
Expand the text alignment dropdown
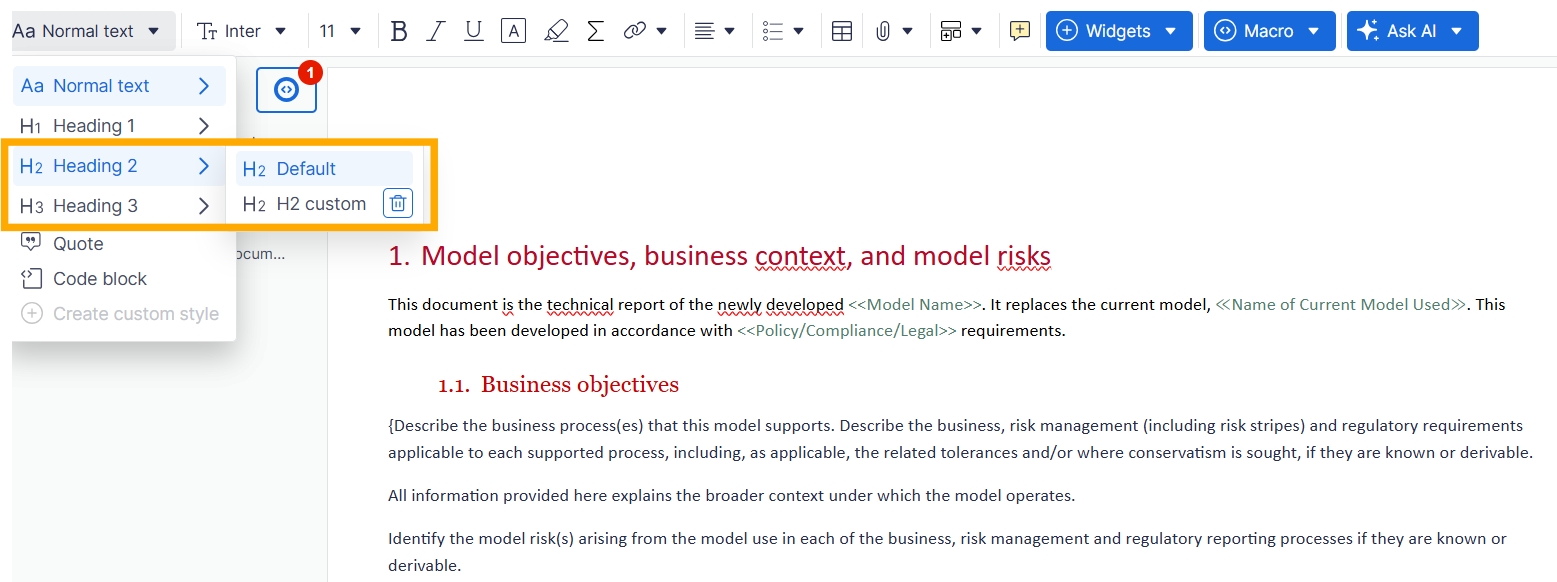point(715,31)
